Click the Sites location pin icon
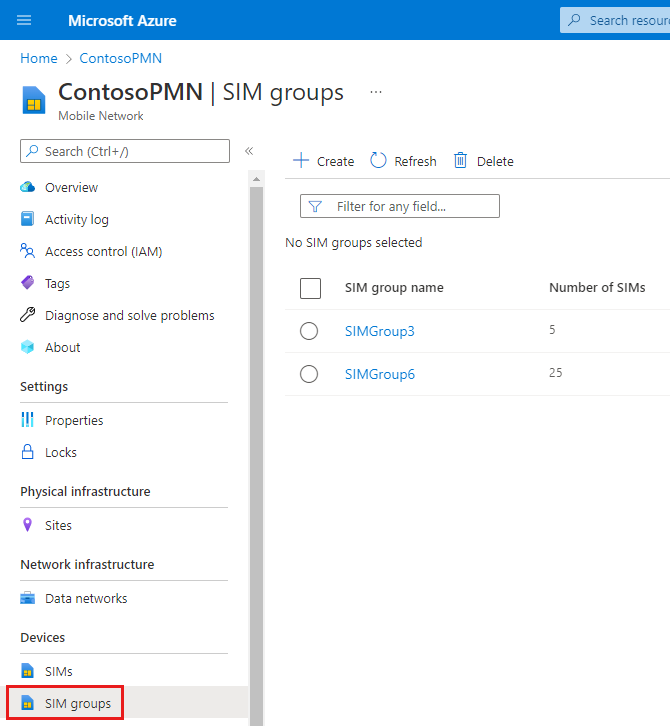The width and height of the screenshot is (670, 726). tap(28, 525)
